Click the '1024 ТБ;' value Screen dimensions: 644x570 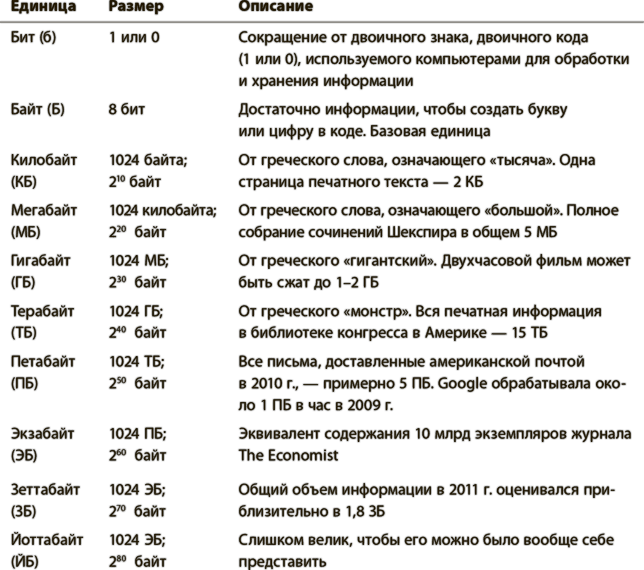point(137,361)
